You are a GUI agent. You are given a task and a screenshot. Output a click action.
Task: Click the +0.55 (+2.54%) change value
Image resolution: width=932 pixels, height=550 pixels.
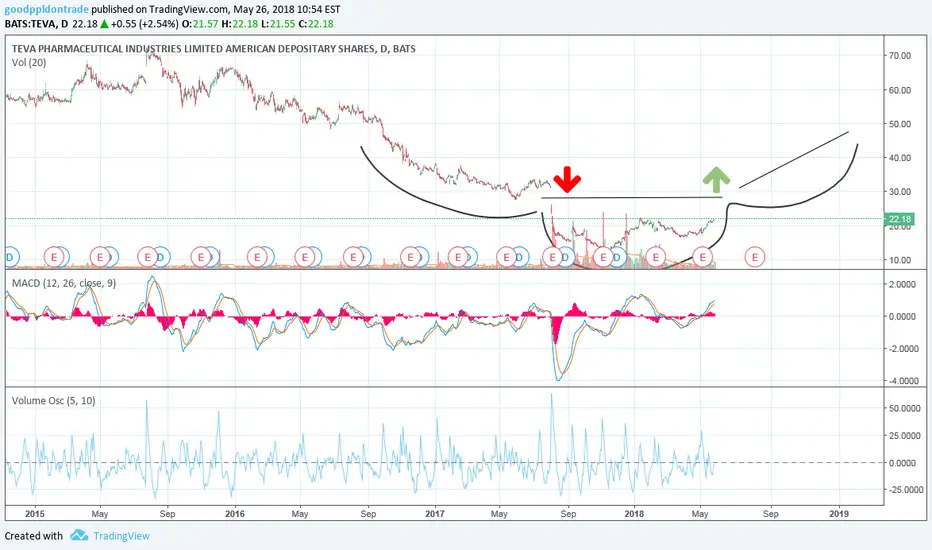coord(144,24)
